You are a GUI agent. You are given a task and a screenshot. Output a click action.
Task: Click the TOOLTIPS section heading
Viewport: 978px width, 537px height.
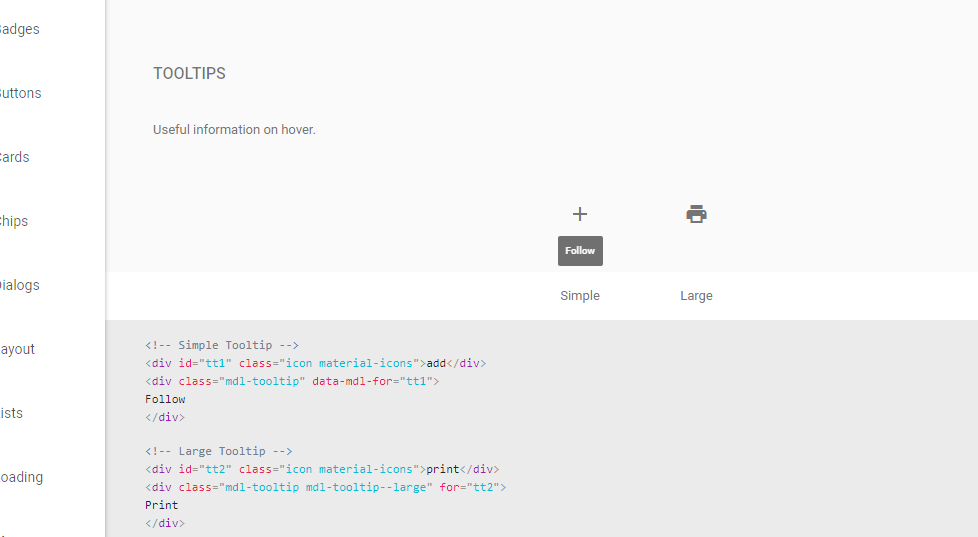(189, 74)
